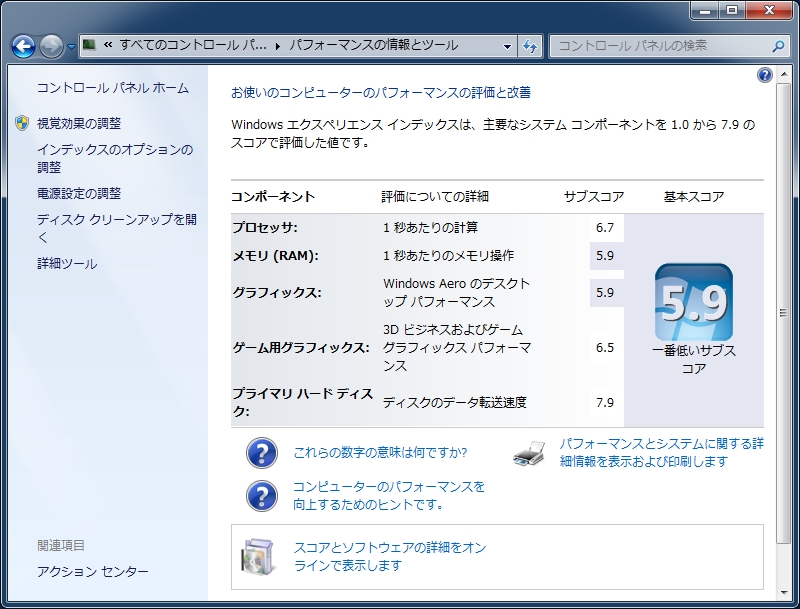Click the vertical scrollbar thumb
This screenshot has height=609, width=800.
(783, 313)
